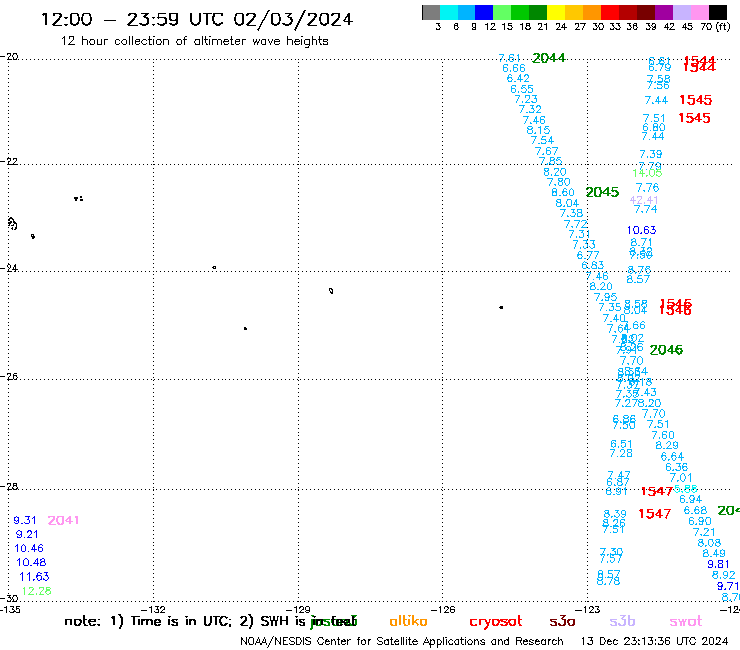Click the wave height value '7.72'
This screenshot has height=650, width=740.
[x=576, y=224]
